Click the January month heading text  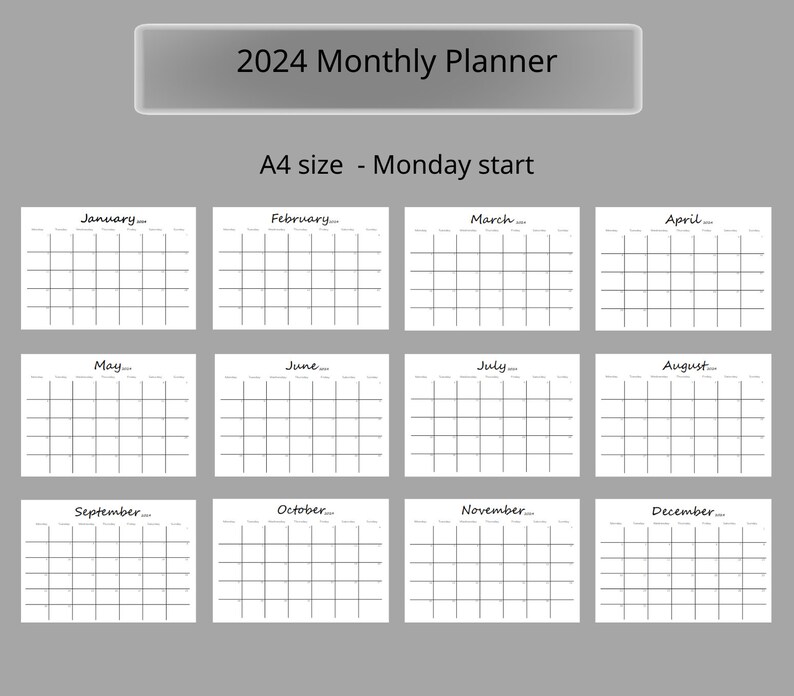[x=108, y=218]
